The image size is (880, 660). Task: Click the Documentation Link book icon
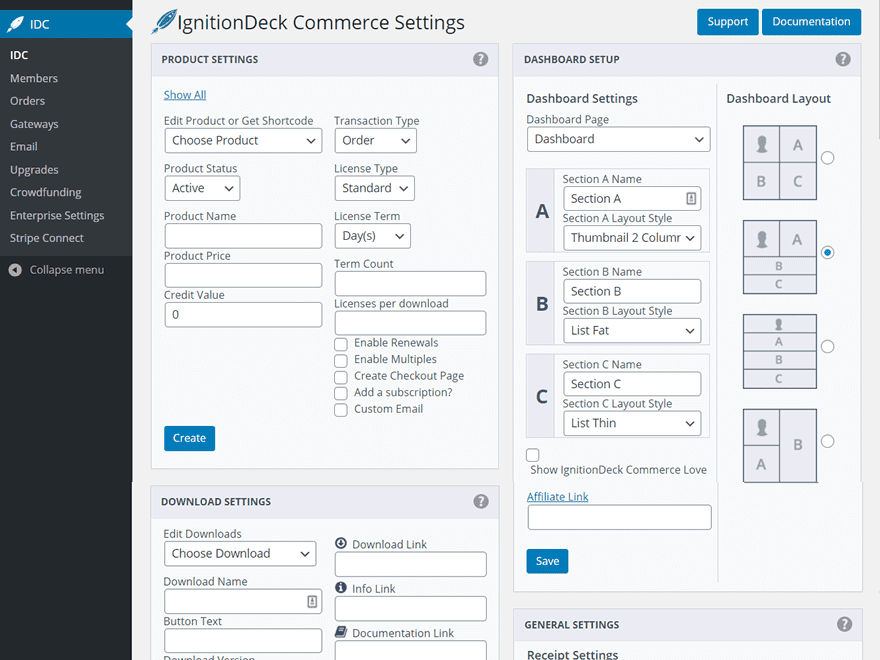pos(341,632)
